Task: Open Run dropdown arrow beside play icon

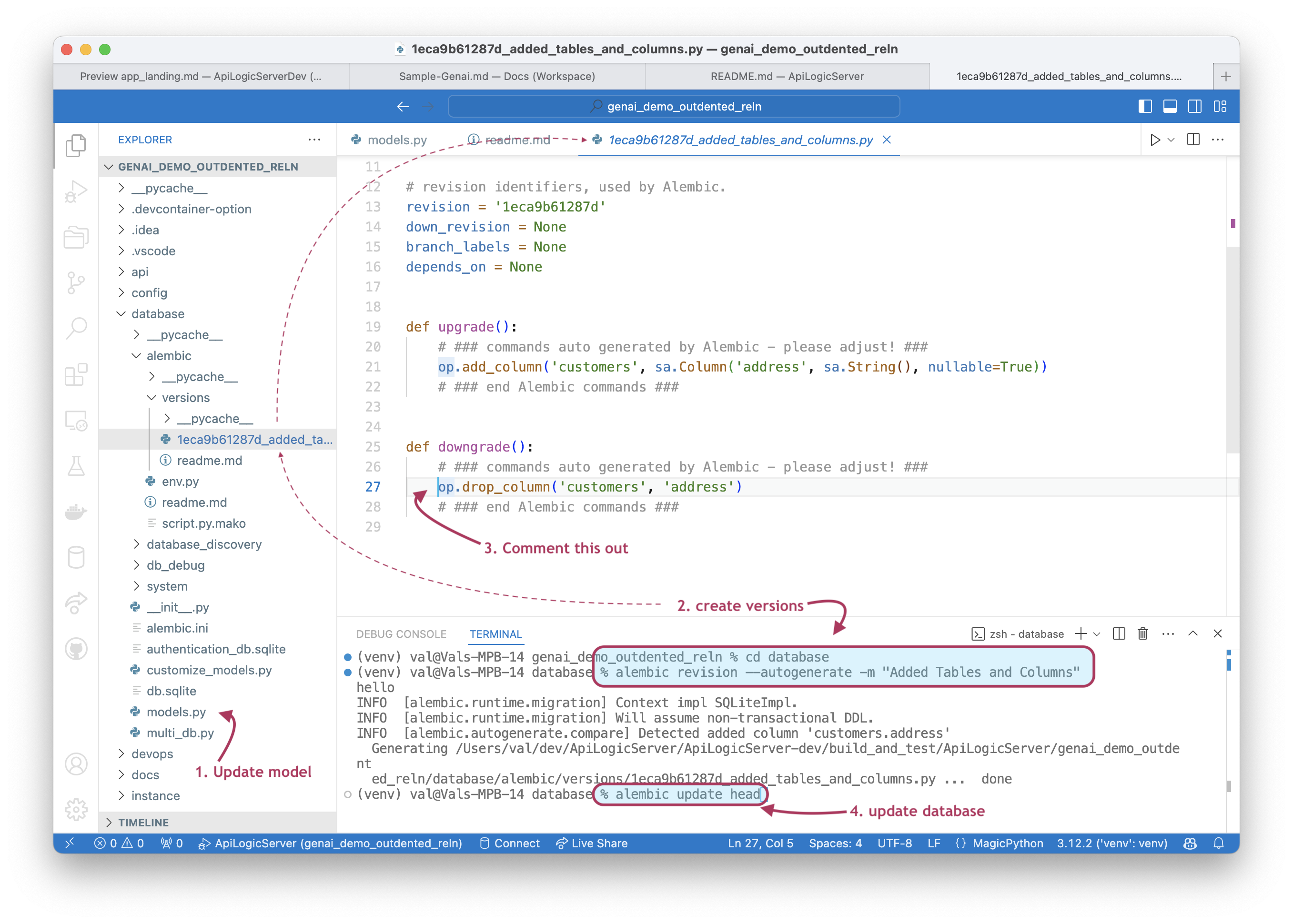Action: (x=1171, y=140)
